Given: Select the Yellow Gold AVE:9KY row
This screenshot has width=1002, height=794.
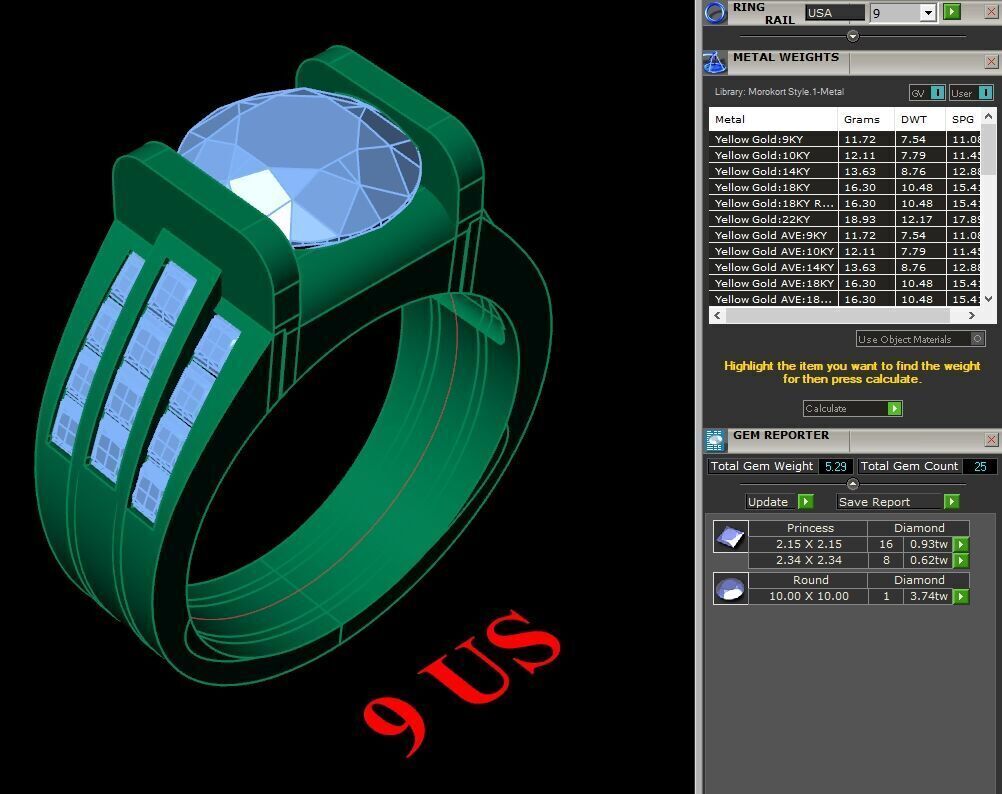Looking at the screenshot, I should click(845, 235).
